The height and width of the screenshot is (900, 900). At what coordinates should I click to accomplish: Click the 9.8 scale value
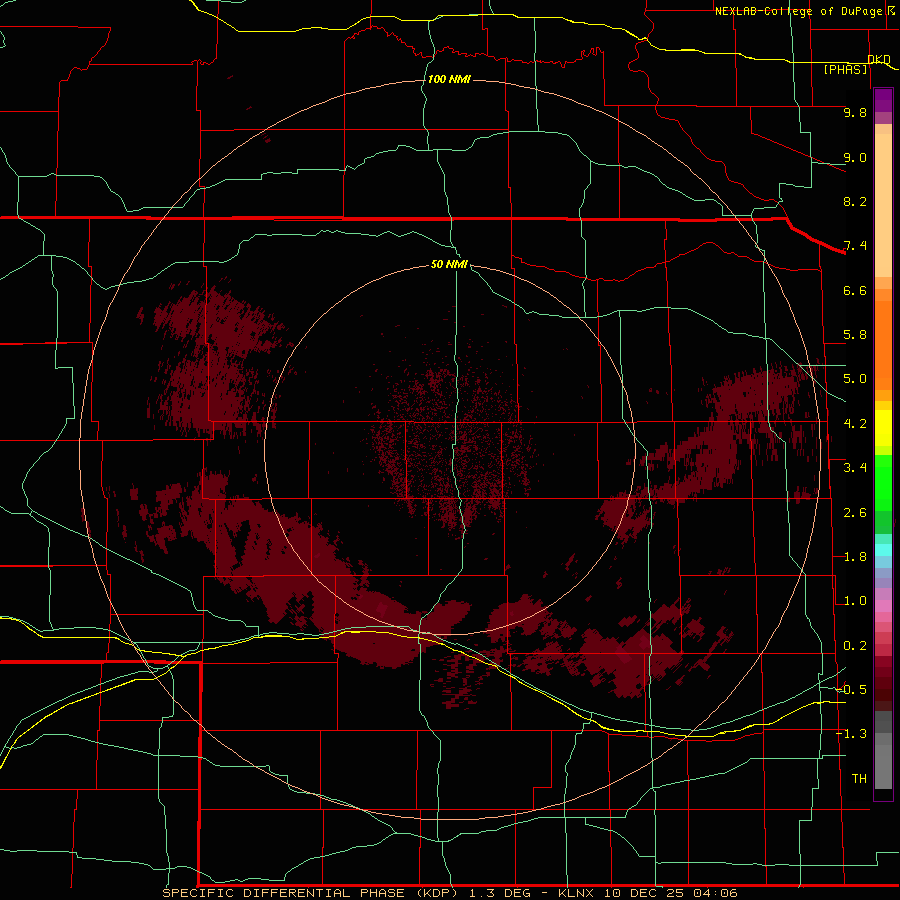tap(855, 112)
